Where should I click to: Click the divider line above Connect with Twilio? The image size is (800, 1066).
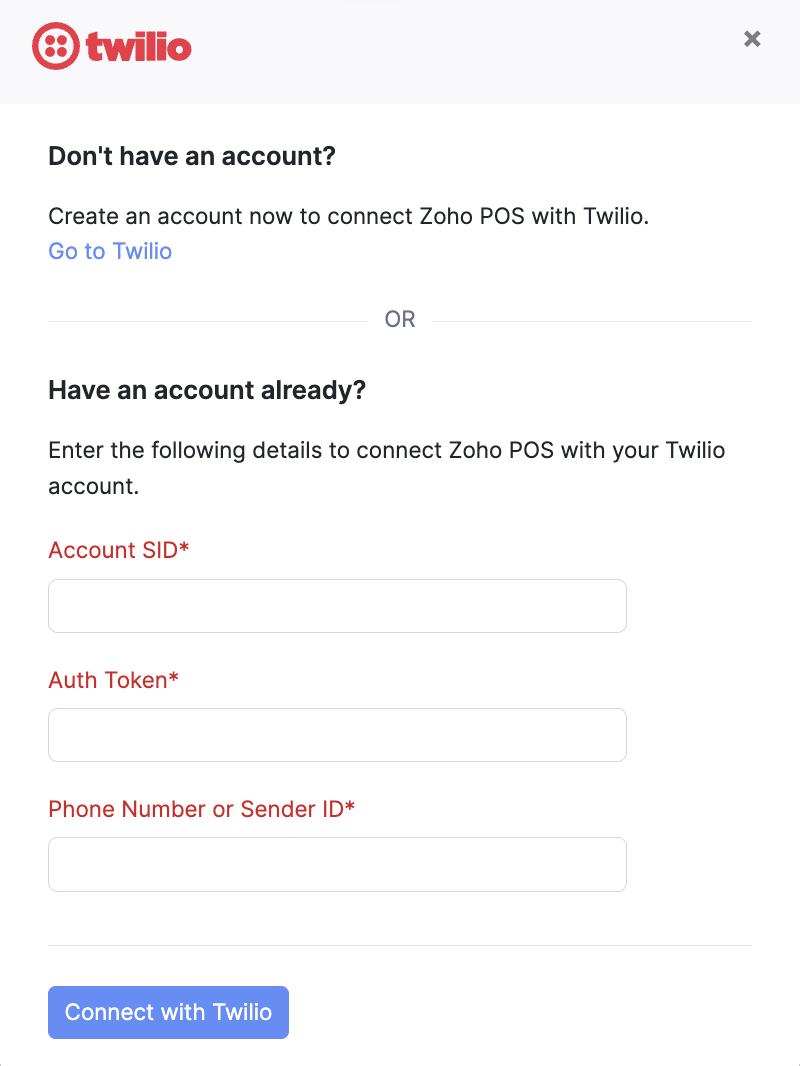point(400,945)
